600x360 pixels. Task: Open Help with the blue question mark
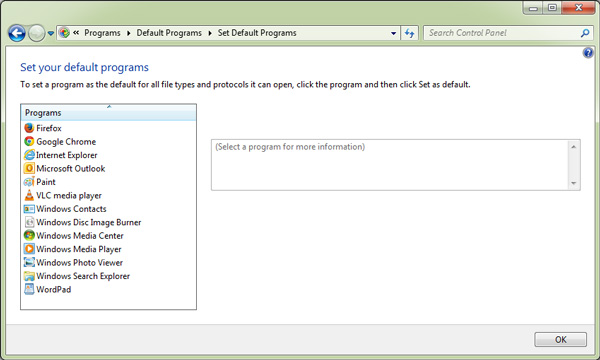(x=588, y=53)
